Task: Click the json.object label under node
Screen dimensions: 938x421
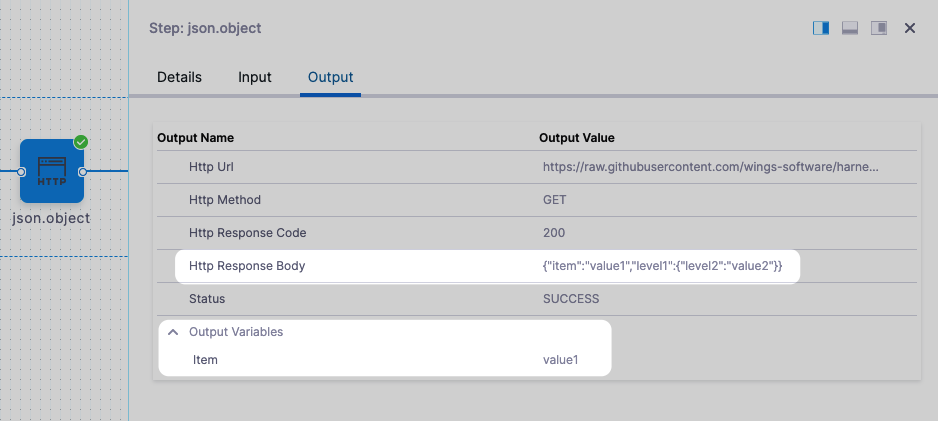Action: [x=51, y=218]
